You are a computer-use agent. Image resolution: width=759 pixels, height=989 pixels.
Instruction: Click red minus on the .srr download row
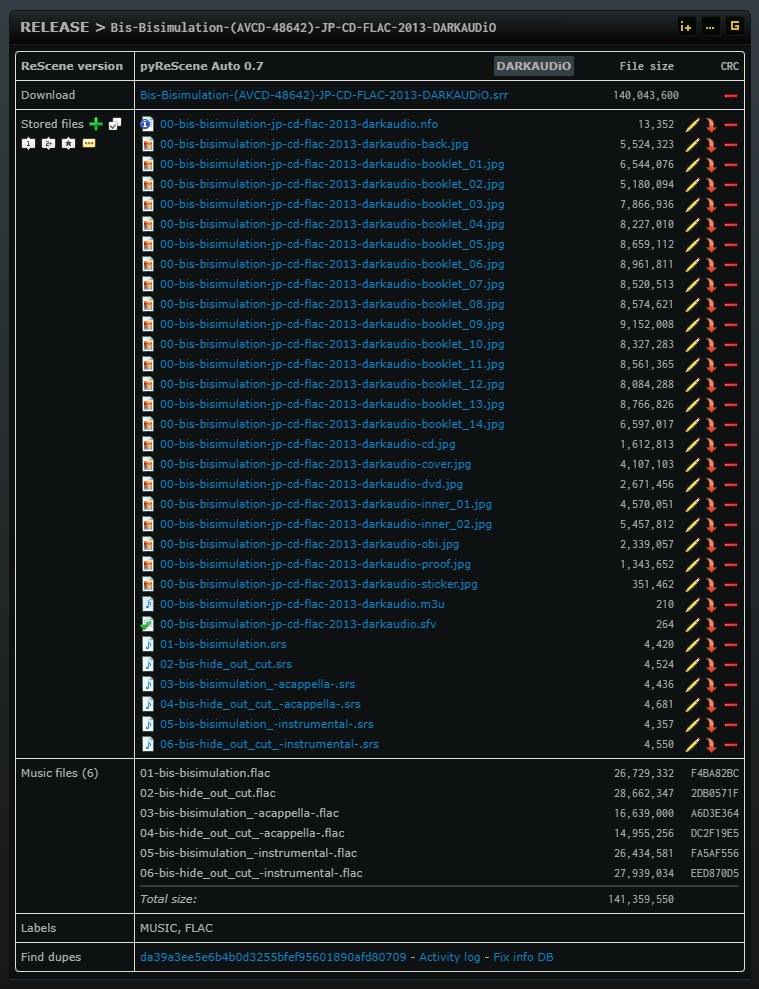pos(731,96)
